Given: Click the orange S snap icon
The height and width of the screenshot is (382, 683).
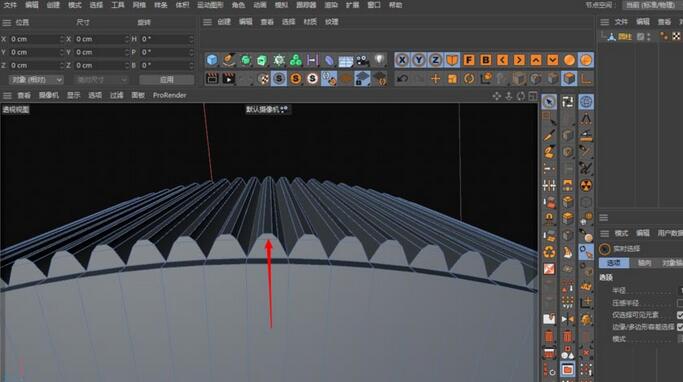Looking at the screenshot, I should tap(296, 78).
